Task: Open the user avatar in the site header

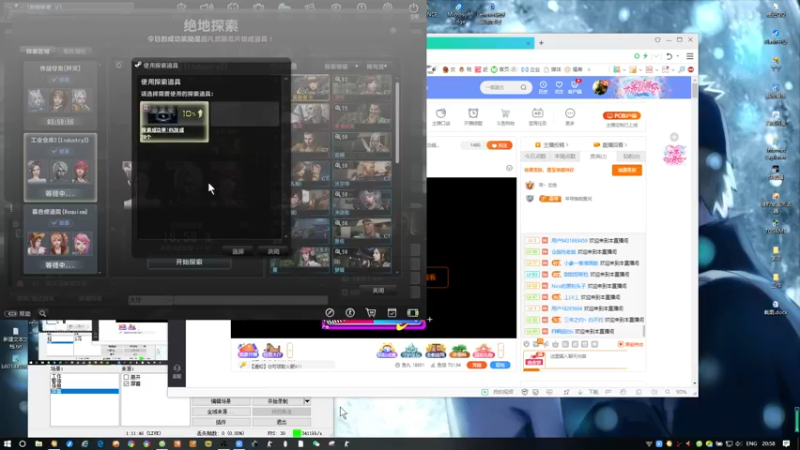Action: (601, 87)
